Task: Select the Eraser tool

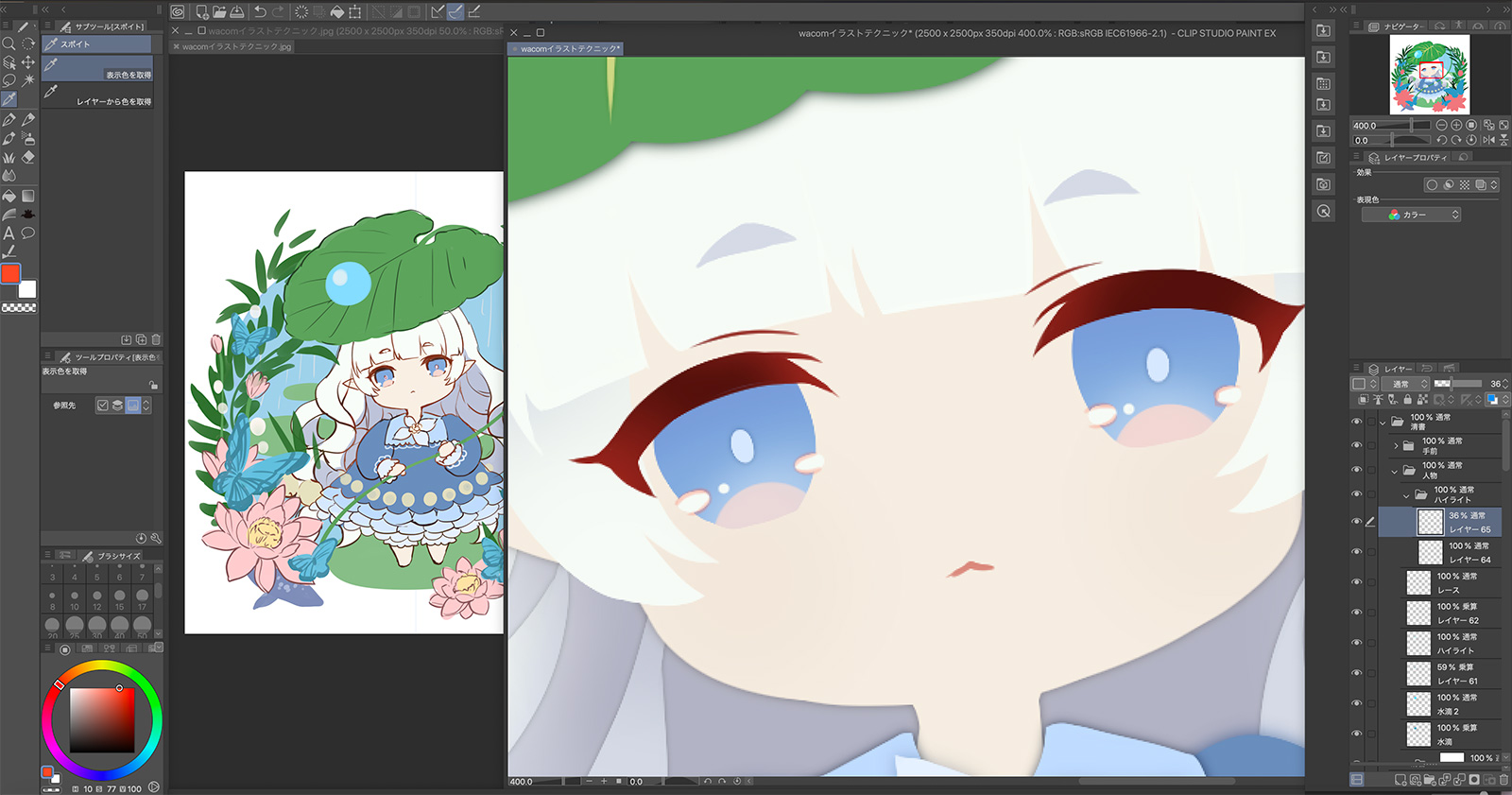Action: [x=28, y=157]
